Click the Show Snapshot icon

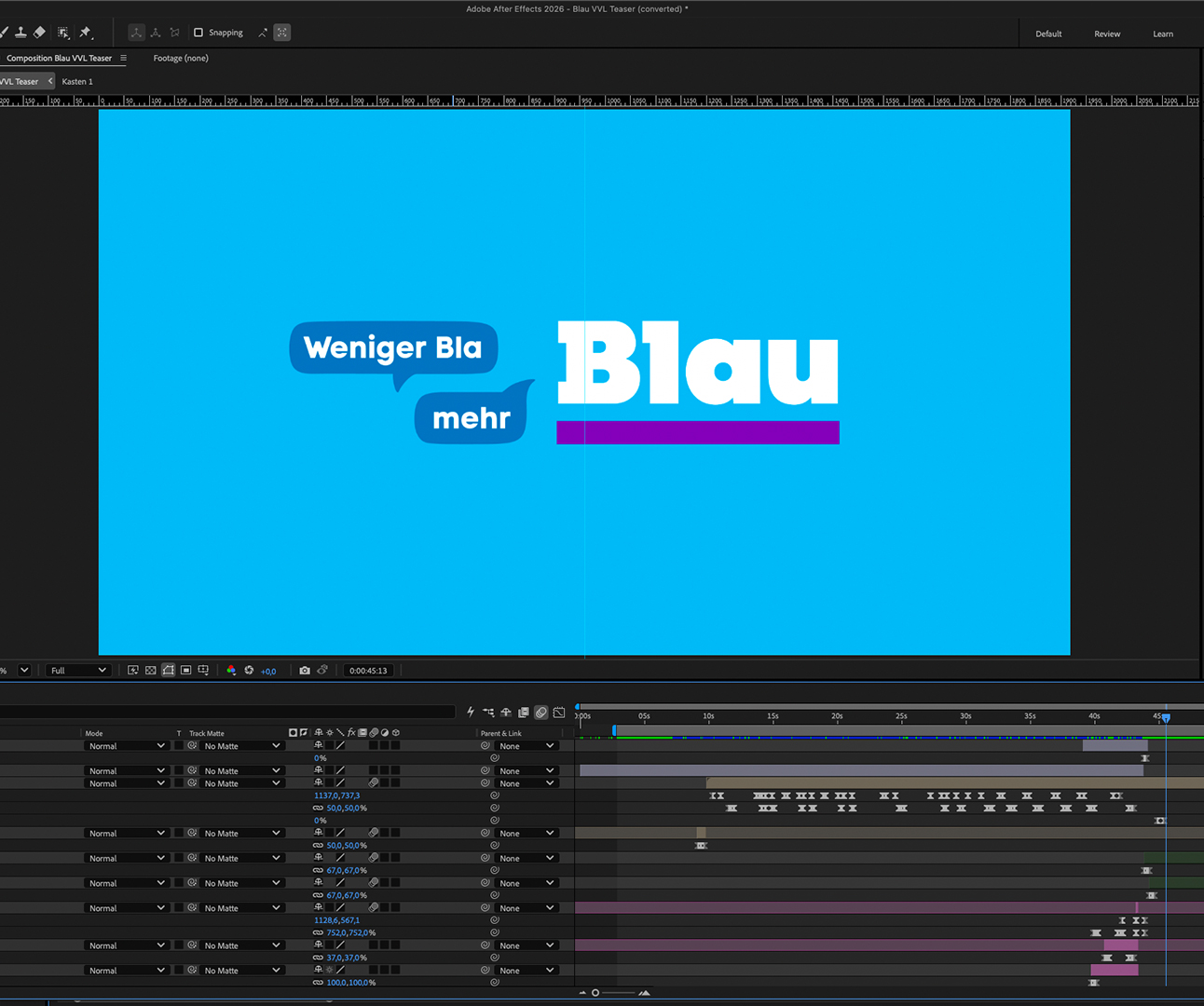coord(322,670)
